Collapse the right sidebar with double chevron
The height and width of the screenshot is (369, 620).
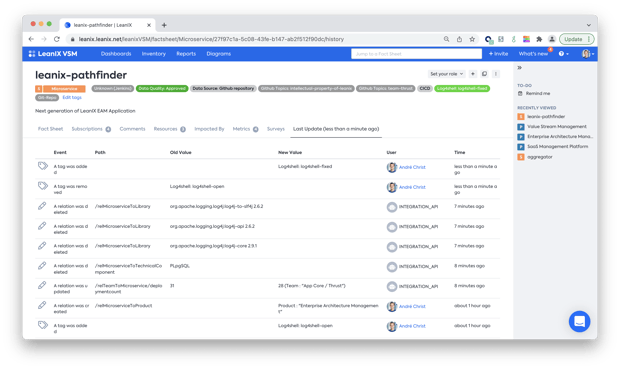[x=520, y=68]
